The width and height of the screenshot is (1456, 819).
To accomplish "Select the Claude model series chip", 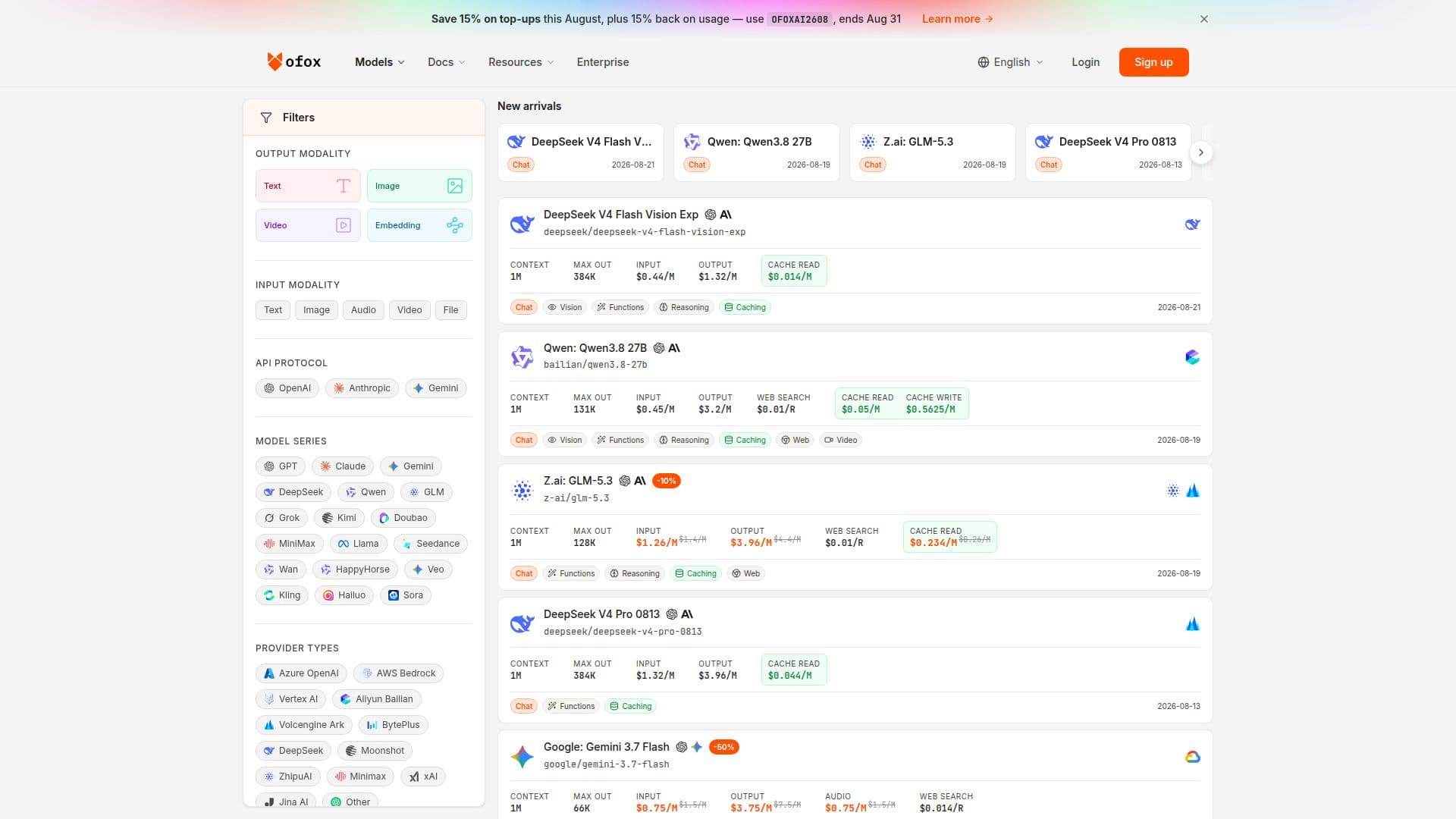I will (x=343, y=466).
